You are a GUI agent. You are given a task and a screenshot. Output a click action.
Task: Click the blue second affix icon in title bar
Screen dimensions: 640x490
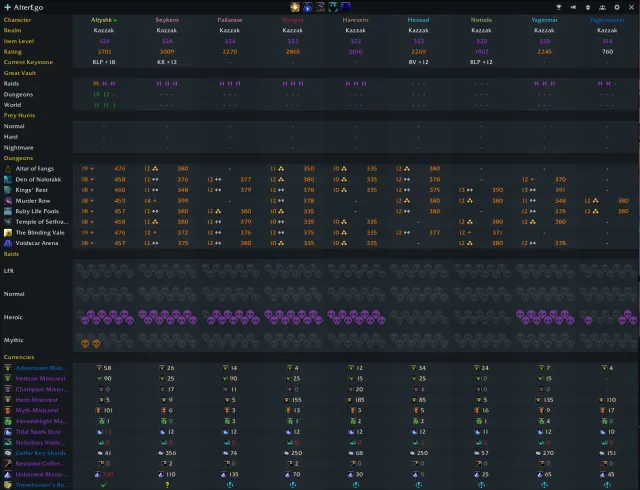[308, 7]
